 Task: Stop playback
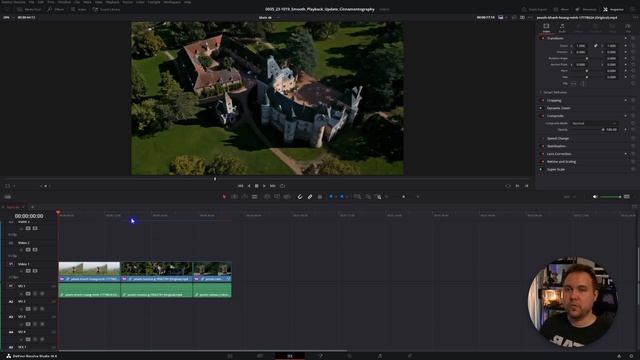click(257, 186)
